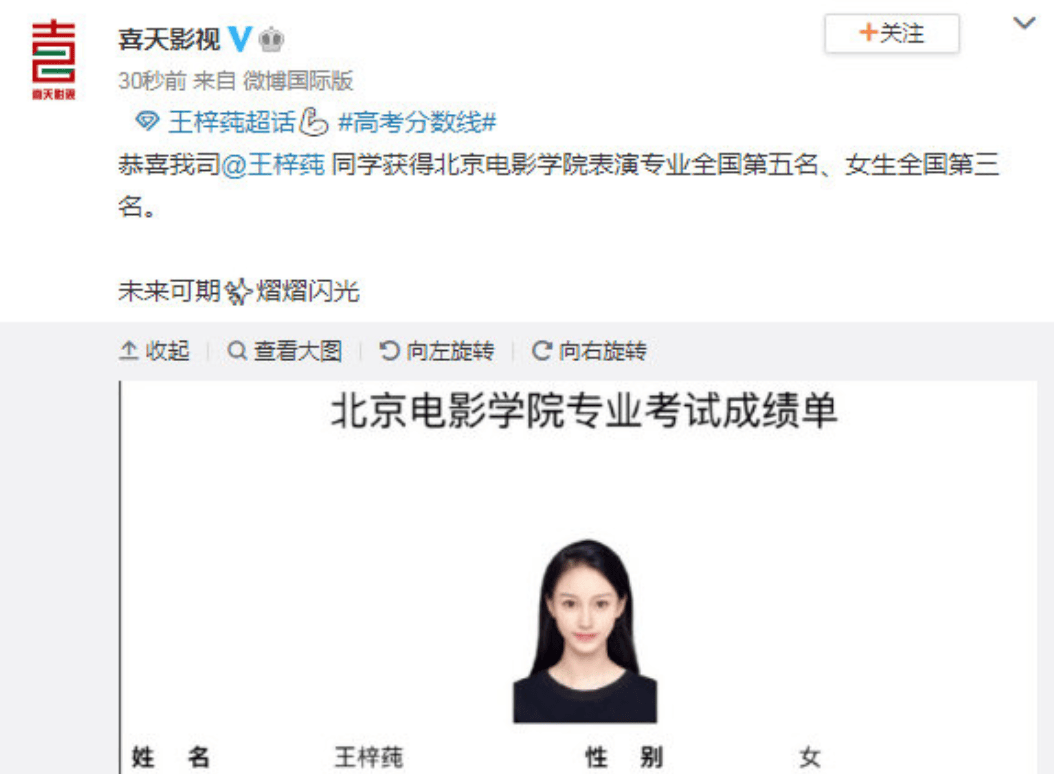Image resolution: width=1054 pixels, height=774 pixels.
Task: Click the sparkle emoji after 未来可期
Action: tap(237, 291)
